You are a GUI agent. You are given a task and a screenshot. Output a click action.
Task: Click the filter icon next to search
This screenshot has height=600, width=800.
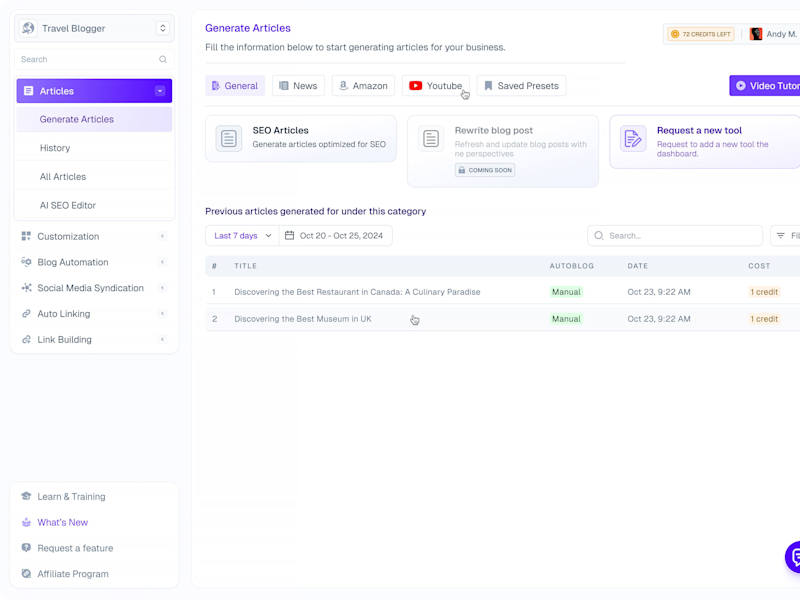[781, 235]
